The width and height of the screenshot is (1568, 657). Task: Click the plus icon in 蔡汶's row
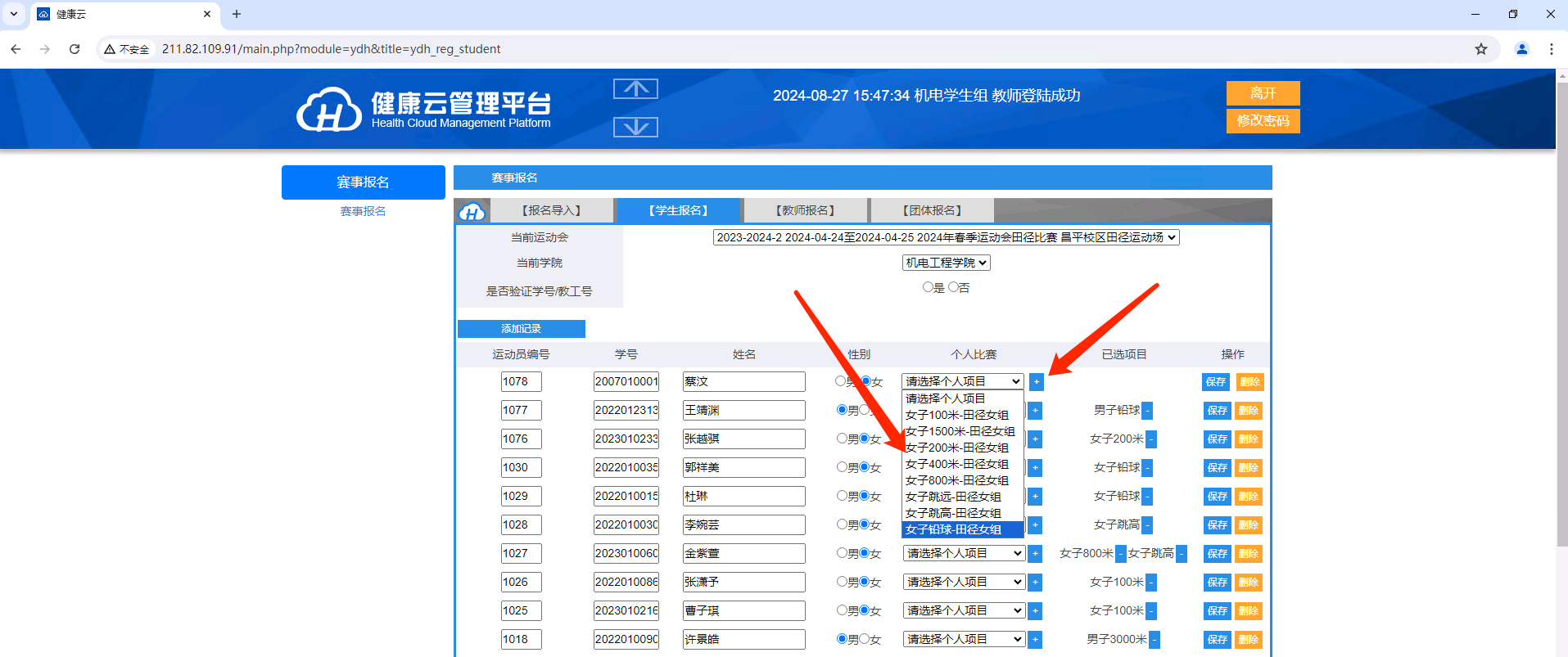point(1037,382)
